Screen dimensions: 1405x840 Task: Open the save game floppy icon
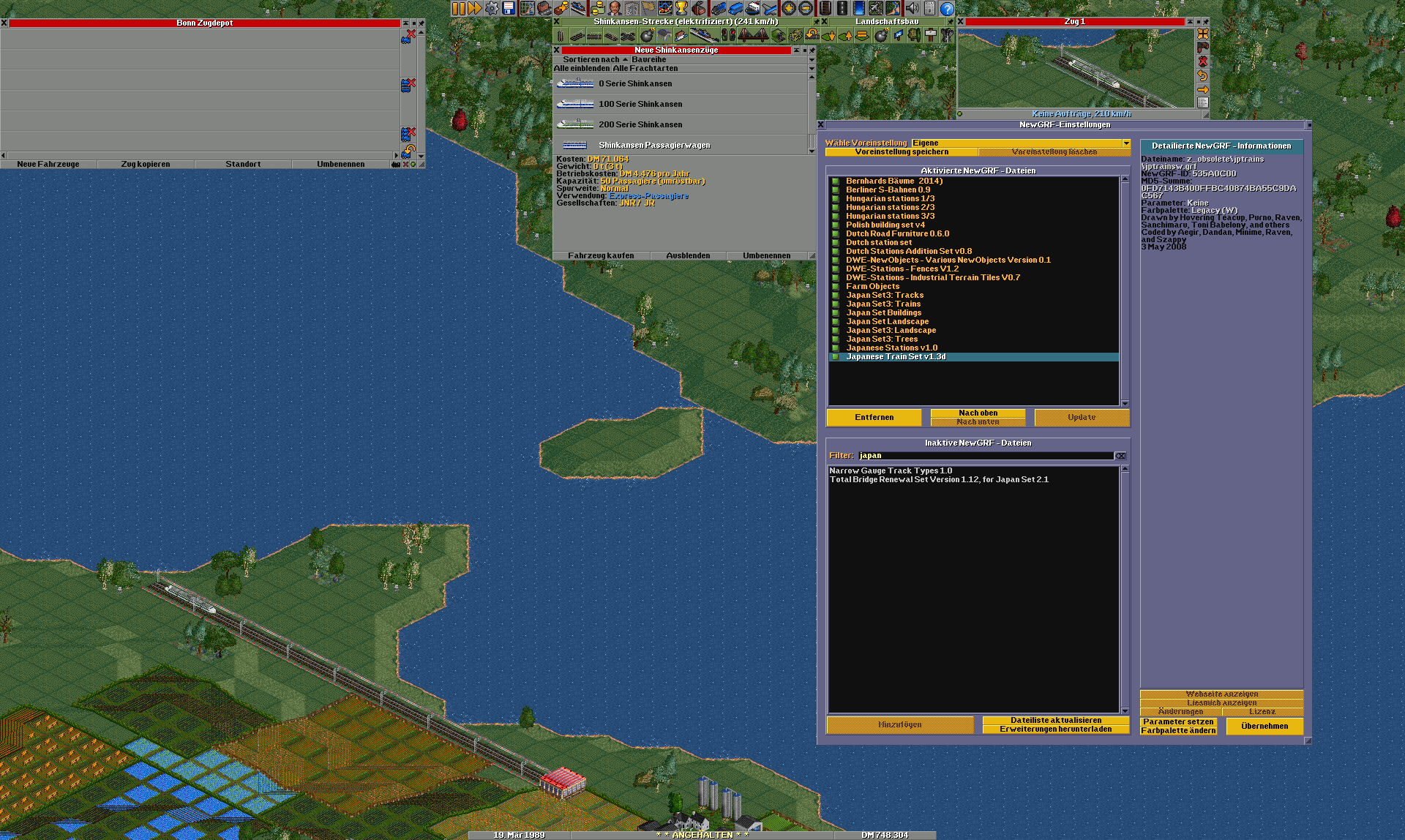[509, 8]
